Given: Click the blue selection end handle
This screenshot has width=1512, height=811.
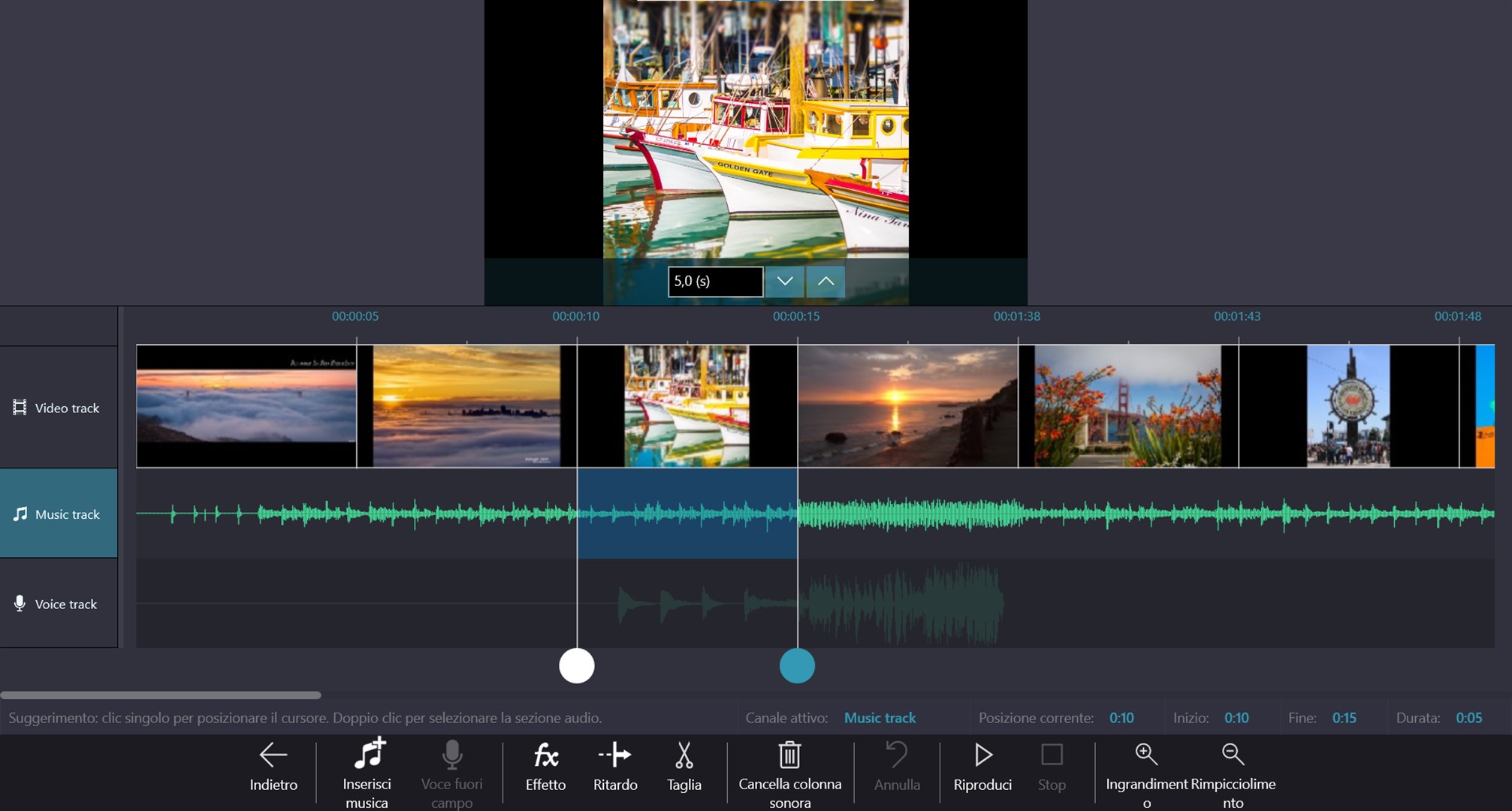Looking at the screenshot, I should pos(797,666).
